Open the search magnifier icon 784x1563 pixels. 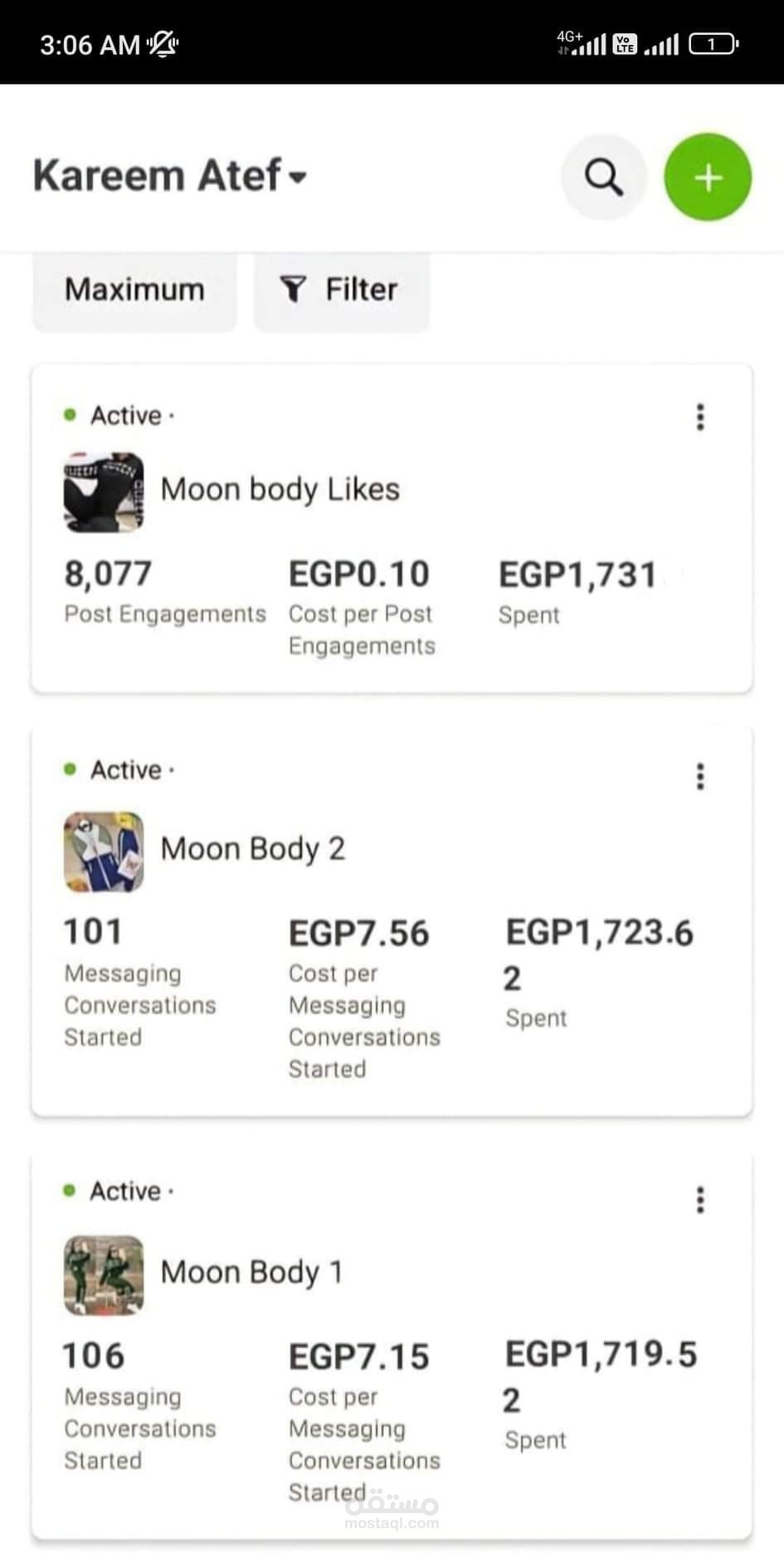pos(603,177)
